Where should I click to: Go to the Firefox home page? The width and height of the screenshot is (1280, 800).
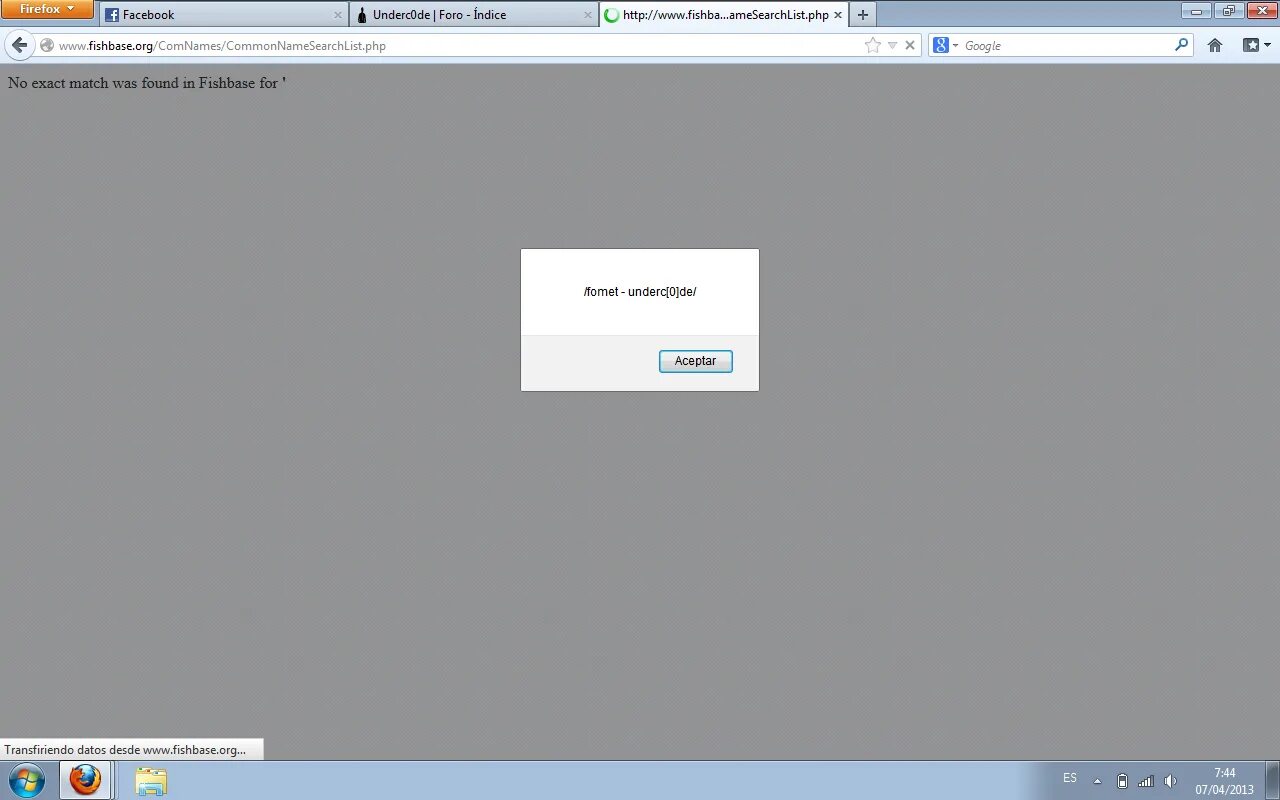click(1215, 45)
